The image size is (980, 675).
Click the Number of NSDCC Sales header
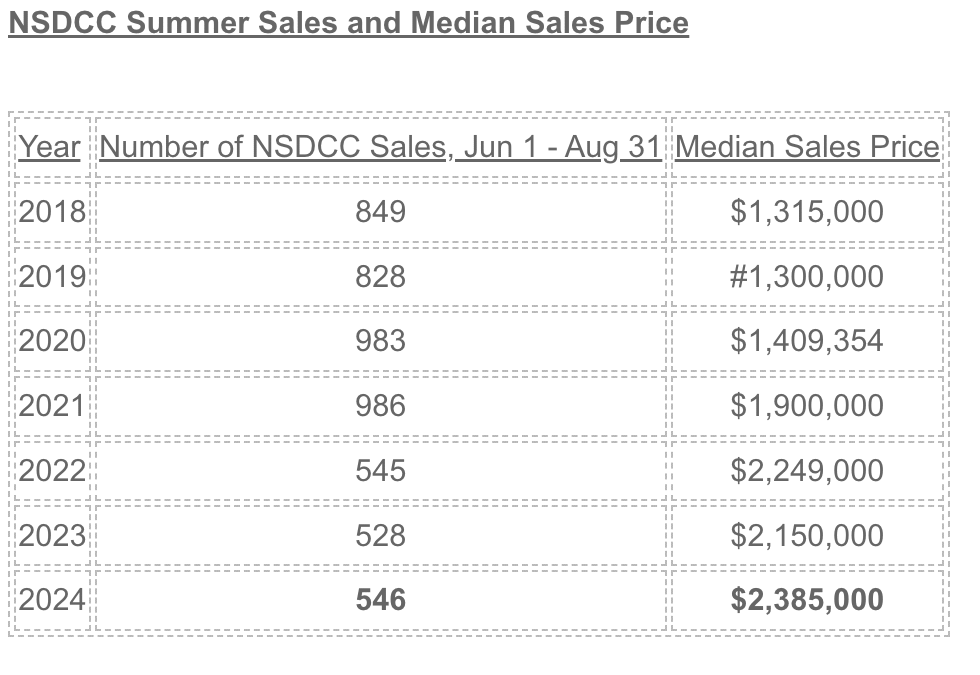point(380,147)
